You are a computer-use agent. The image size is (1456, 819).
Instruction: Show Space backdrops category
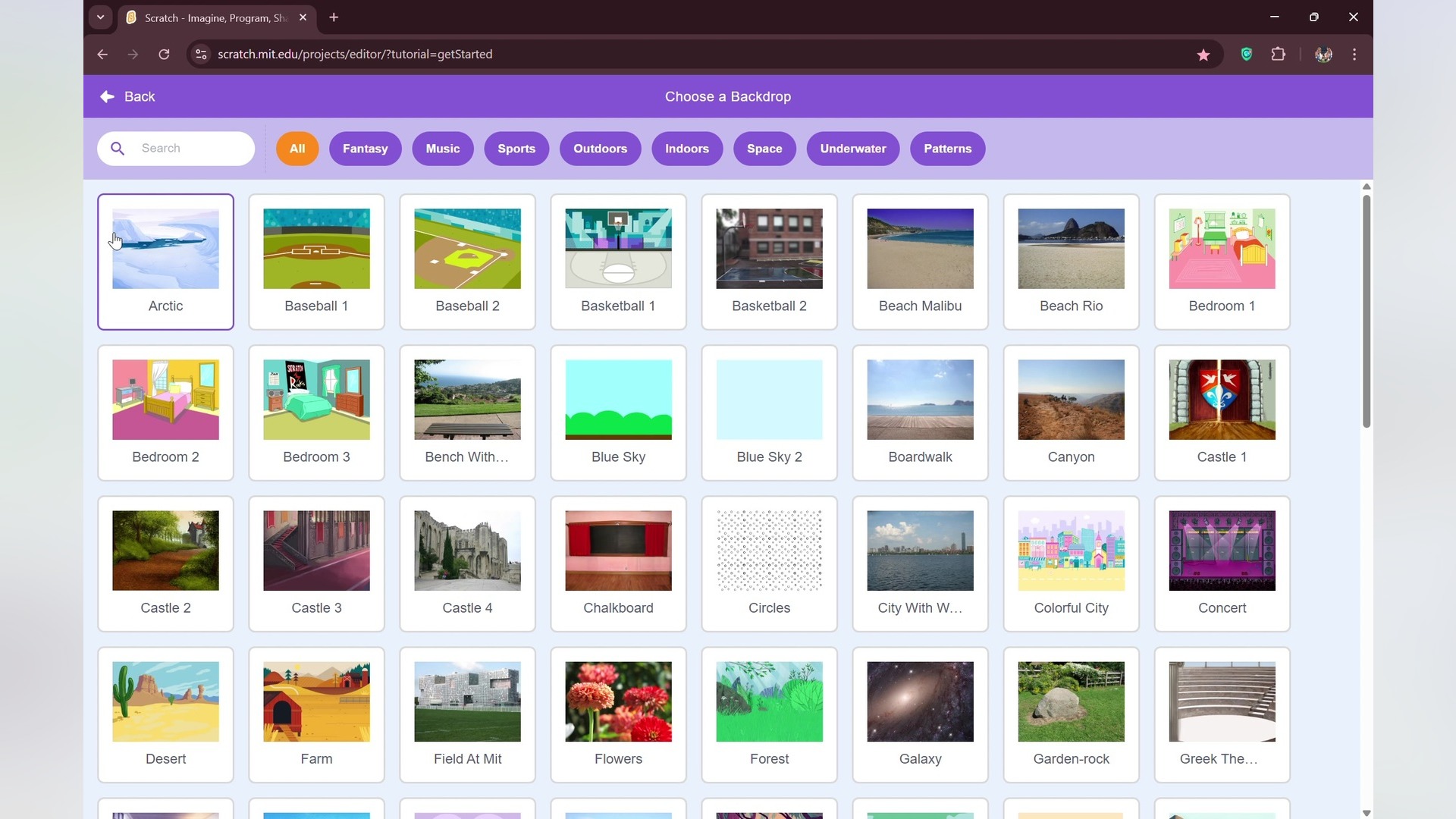pyautogui.click(x=764, y=149)
